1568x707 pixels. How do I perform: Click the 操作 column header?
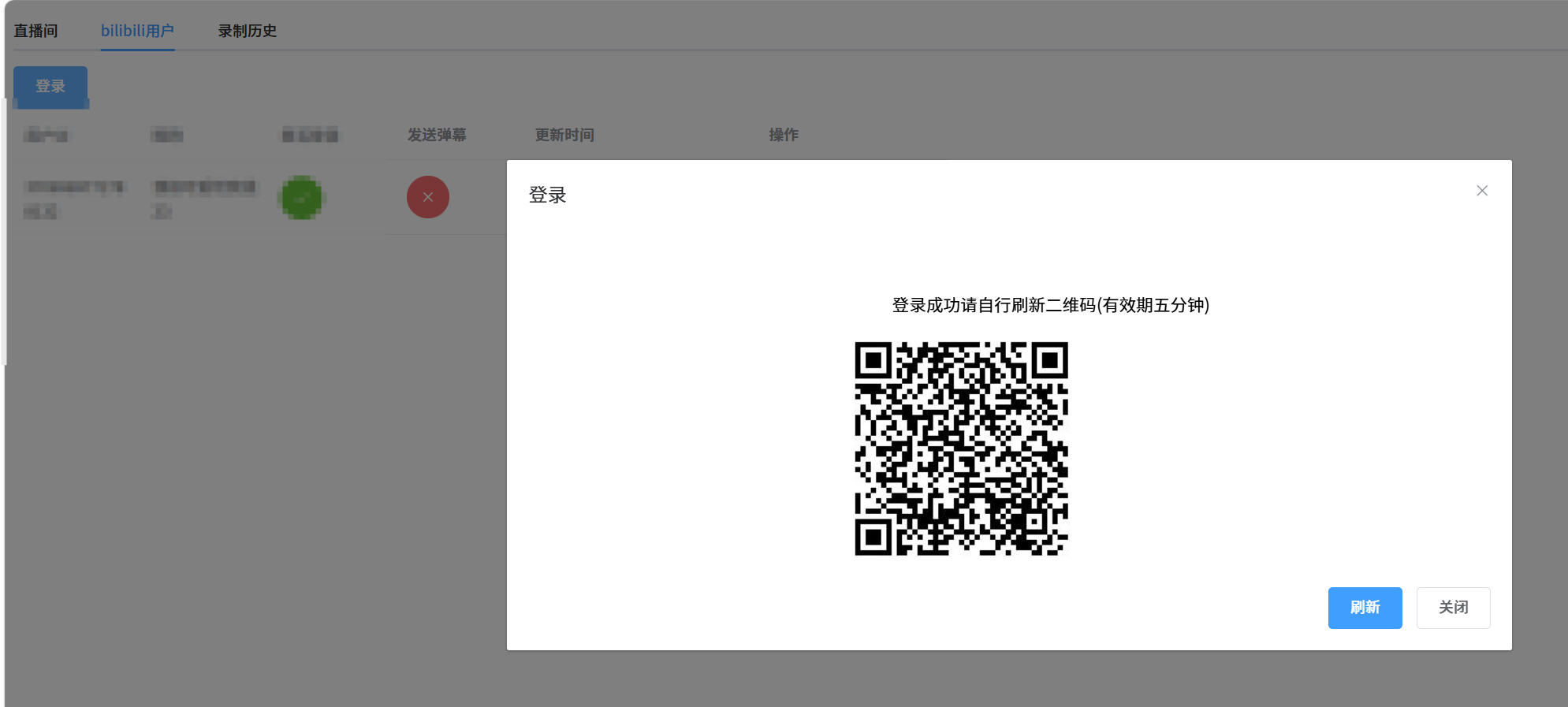783,135
